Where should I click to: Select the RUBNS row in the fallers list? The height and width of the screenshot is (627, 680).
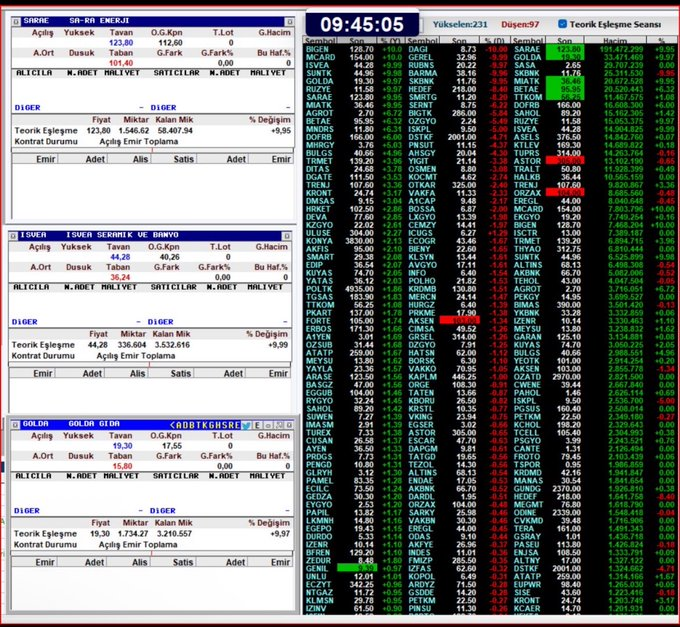pyautogui.click(x=458, y=65)
